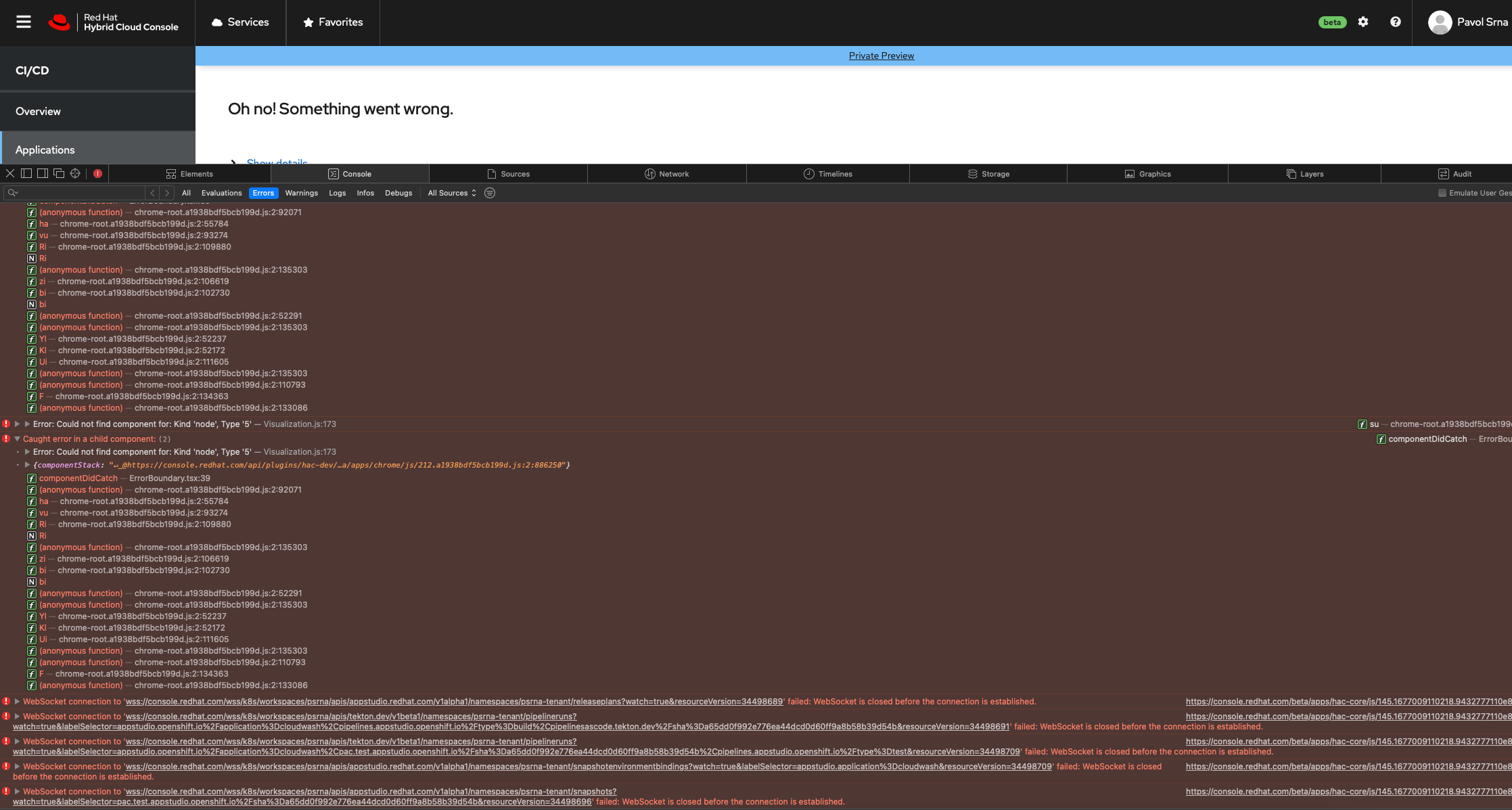Switch to the Network tab
The height and width of the screenshot is (810, 1512).
tap(666, 174)
